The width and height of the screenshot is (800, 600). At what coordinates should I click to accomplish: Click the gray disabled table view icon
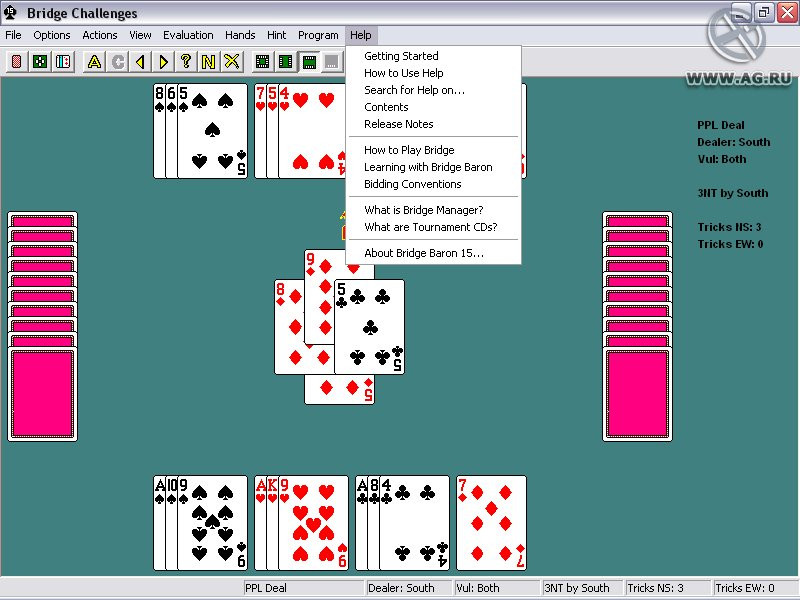(332, 62)
